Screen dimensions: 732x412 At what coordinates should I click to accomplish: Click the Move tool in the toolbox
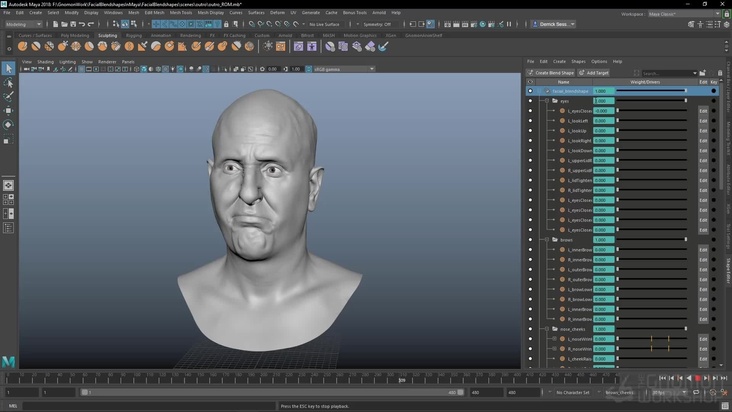(x=8, y=111)
